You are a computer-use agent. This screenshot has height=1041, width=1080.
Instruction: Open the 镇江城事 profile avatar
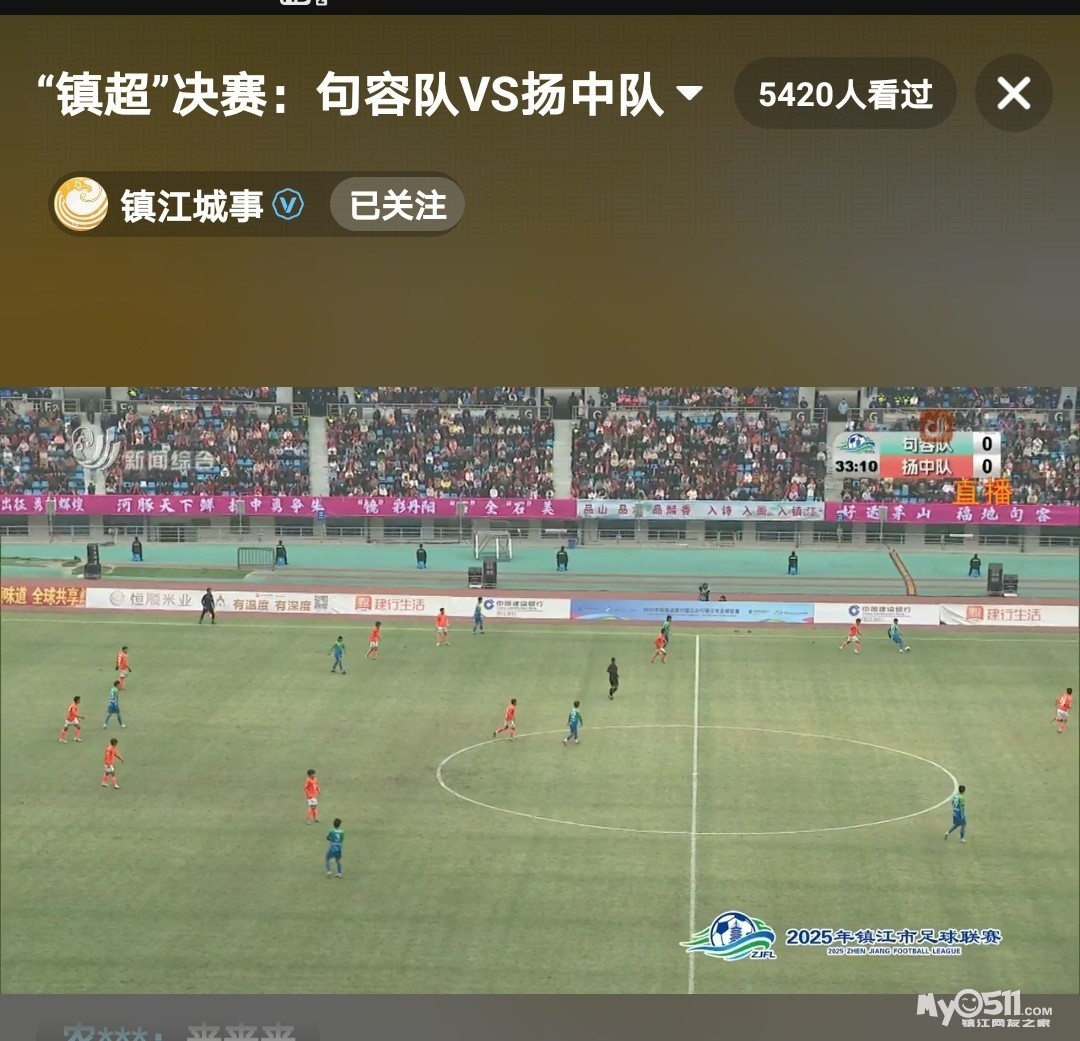(81, 204)
